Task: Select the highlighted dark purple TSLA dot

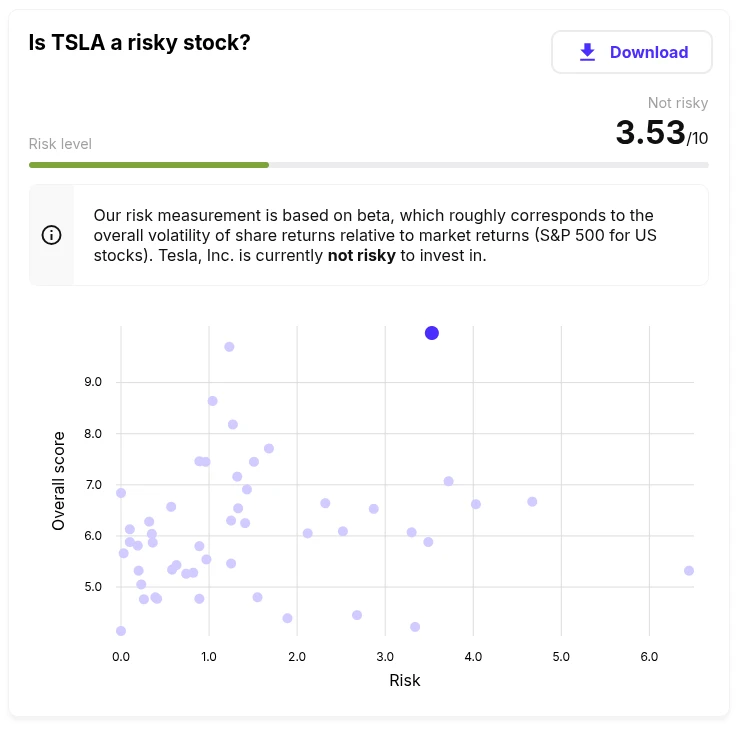Action: 432,333
